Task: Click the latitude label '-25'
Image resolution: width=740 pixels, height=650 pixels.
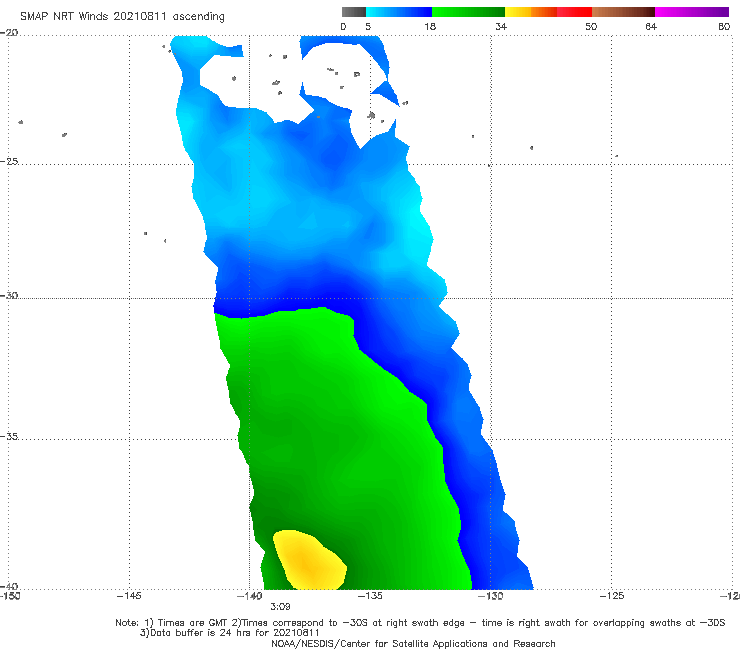Action: pos(9,161)
